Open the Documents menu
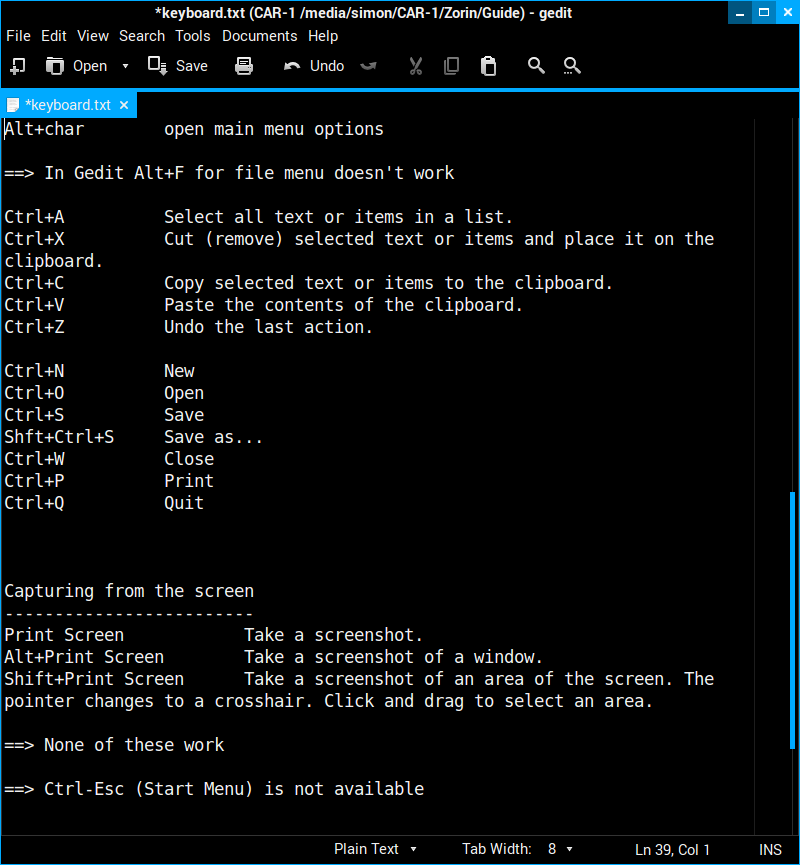Image resolution: width=800 pixels, height=865 pixels. [259, 36]
